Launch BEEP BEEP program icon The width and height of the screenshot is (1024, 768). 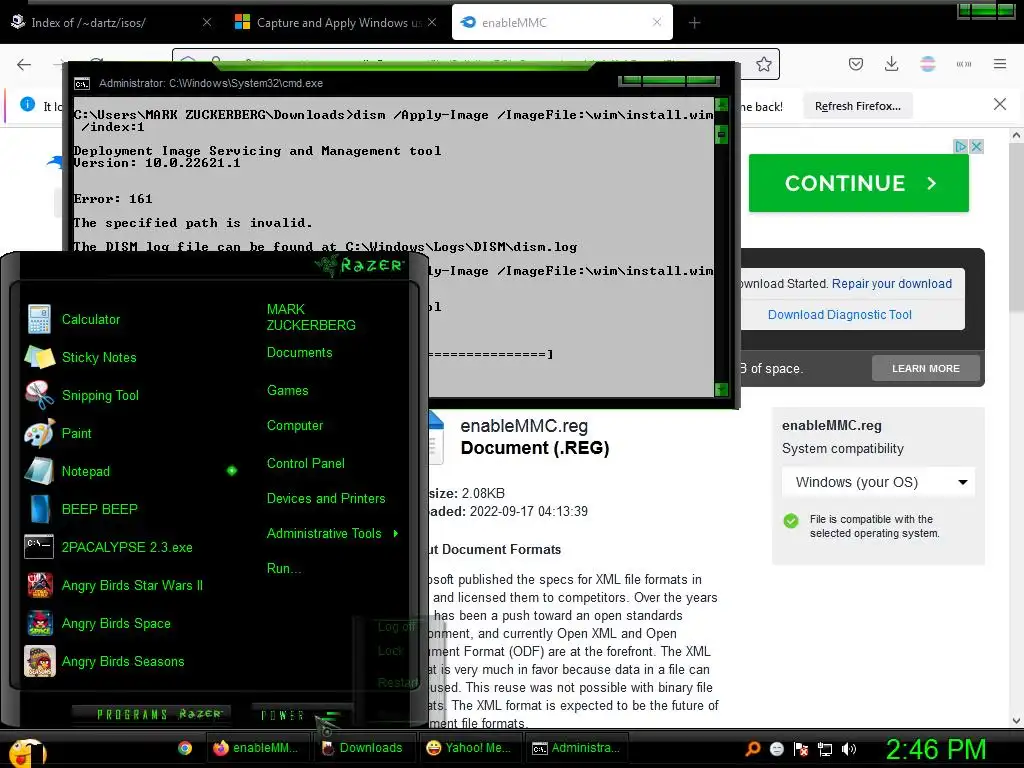(x=40, y=509)
